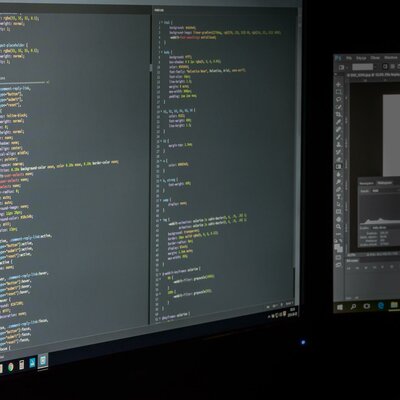Select the History Brush tool

tap(339, 152)
